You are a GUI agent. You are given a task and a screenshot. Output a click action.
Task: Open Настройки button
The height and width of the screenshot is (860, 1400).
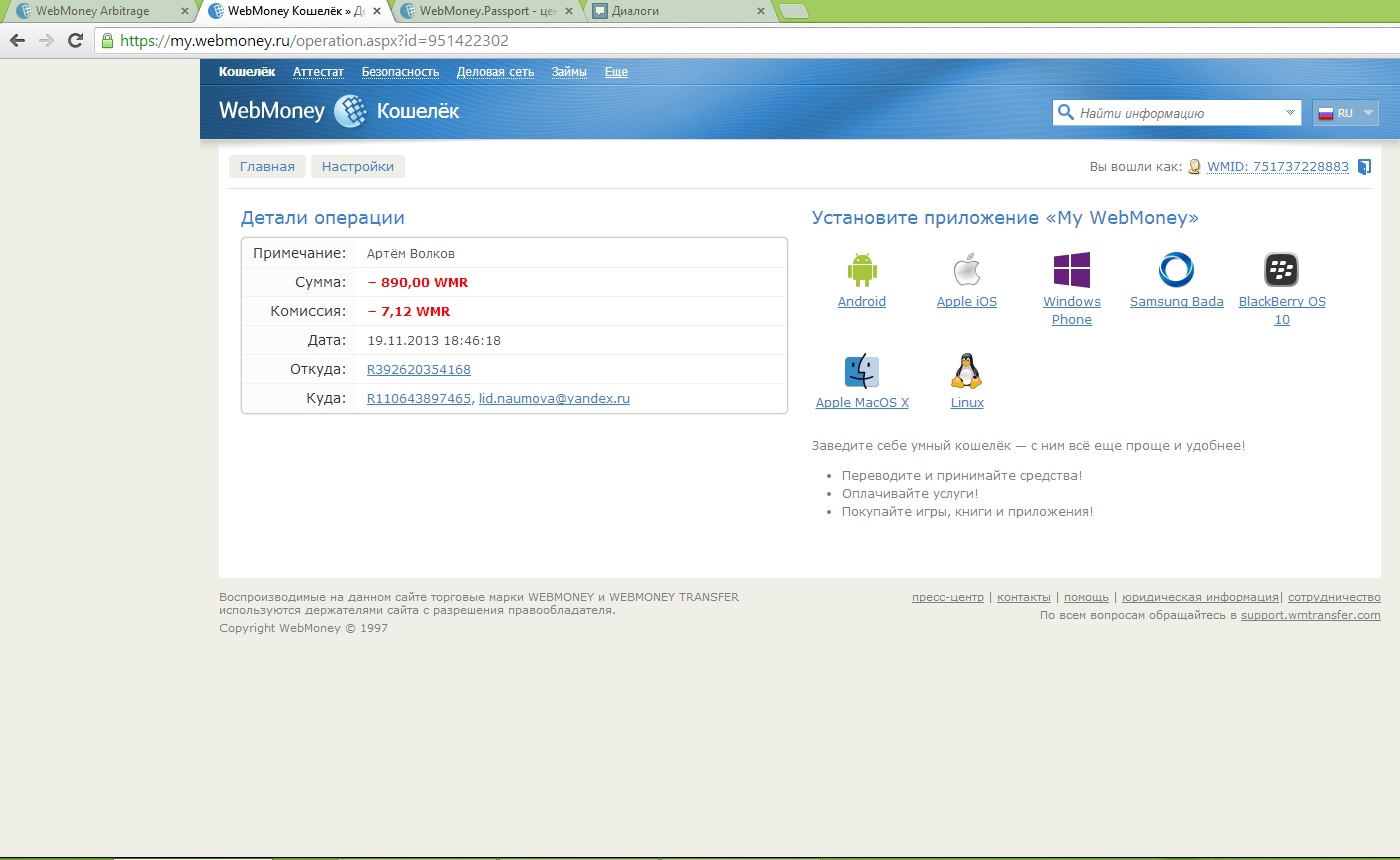point(358,167)
